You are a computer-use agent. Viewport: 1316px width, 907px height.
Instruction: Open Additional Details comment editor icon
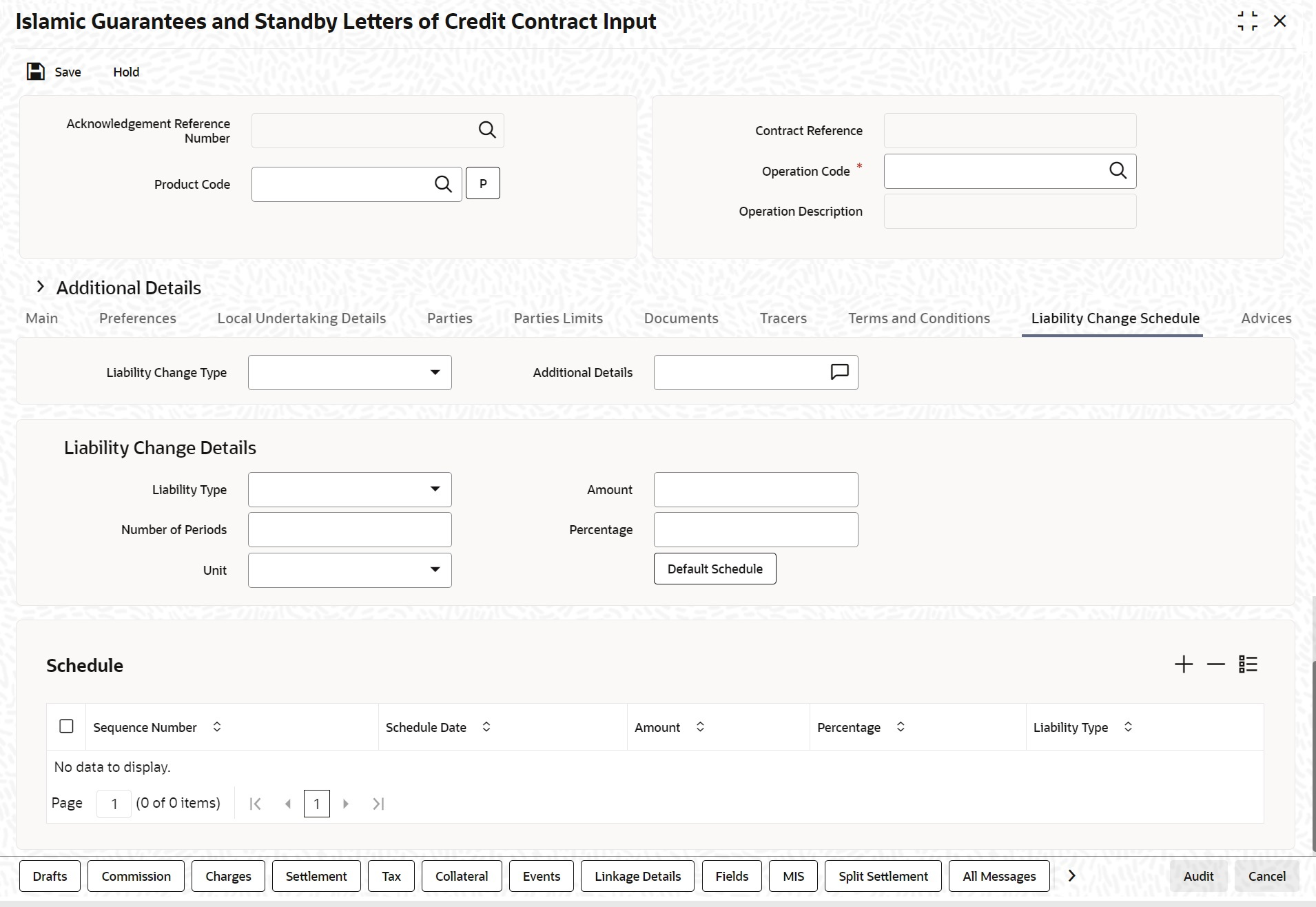(839, 372)
